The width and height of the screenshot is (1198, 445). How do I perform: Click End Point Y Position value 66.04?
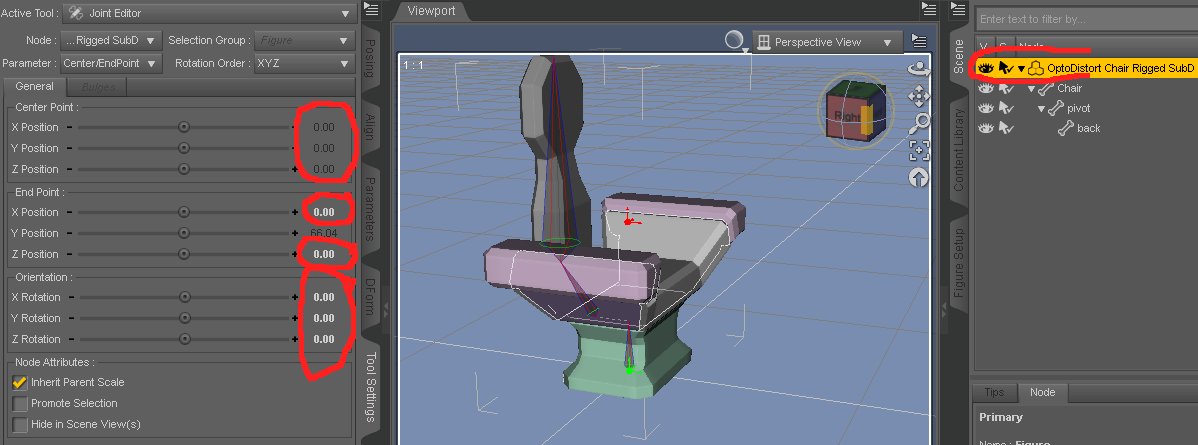point(323,233)
